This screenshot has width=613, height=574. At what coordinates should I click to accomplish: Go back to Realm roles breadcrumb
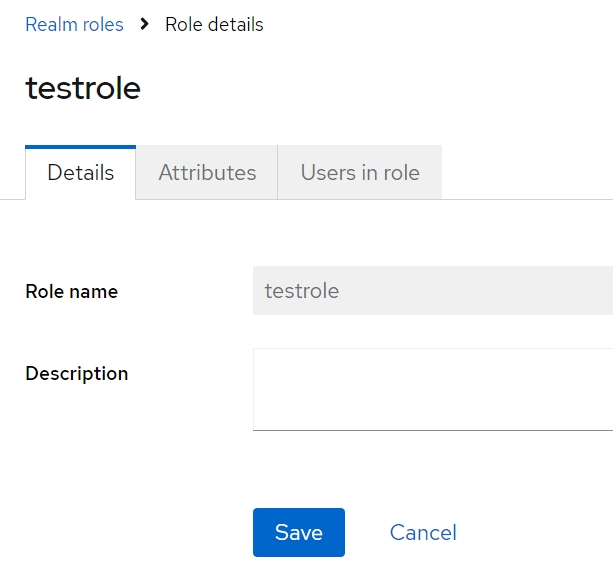[x=74, y=24]
